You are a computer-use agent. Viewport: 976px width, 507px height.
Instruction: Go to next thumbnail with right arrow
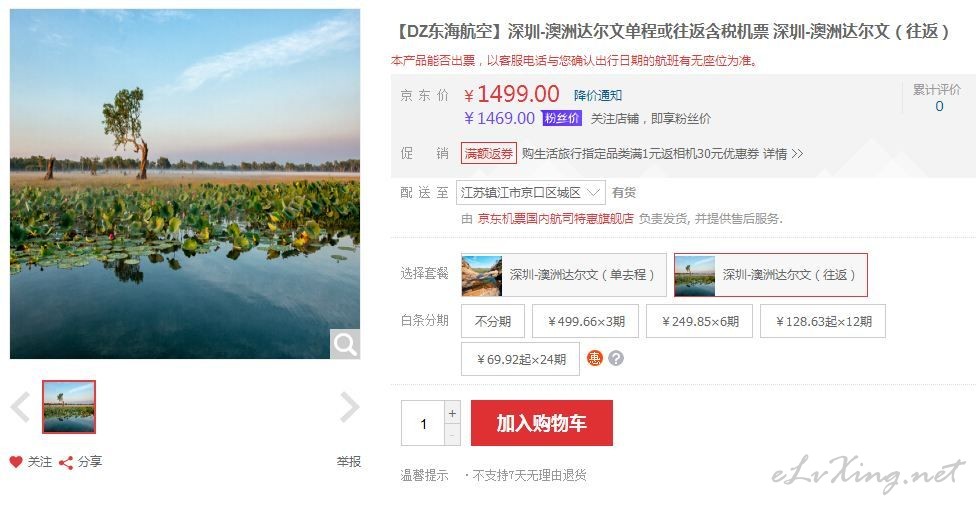coord(349,407)
